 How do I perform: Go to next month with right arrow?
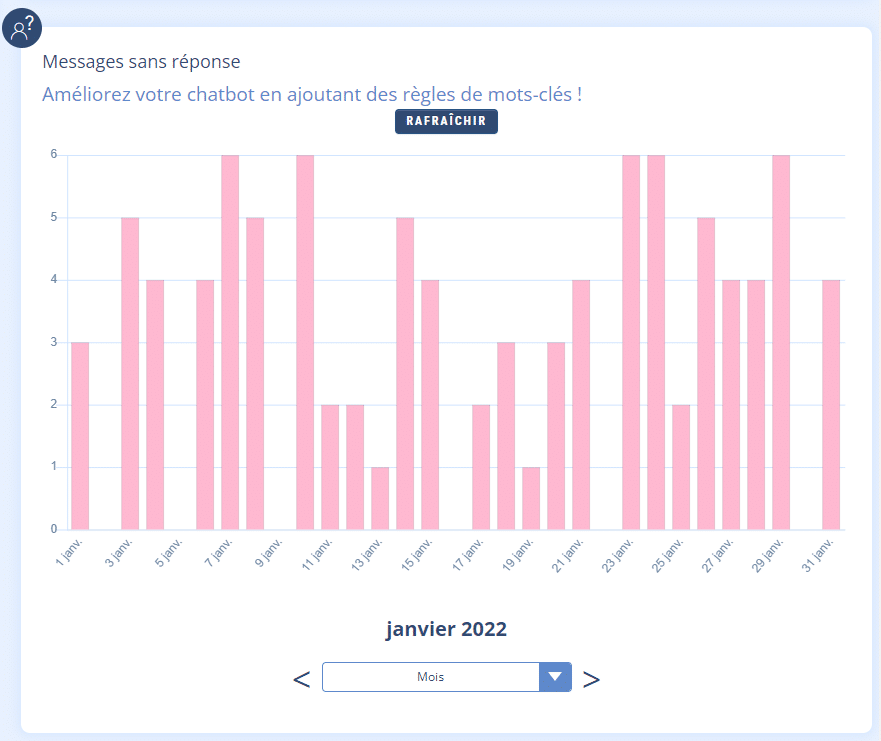tap(591, 679)
